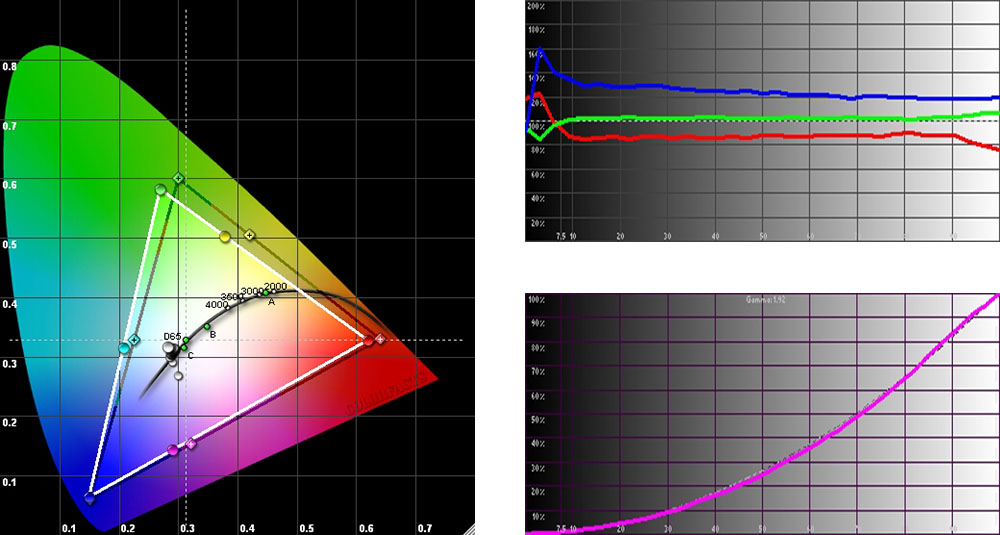The height and width of the screenshot is (535, 1000).
Task: Click the measured magenta circle marker
Action: coord(173,450)
